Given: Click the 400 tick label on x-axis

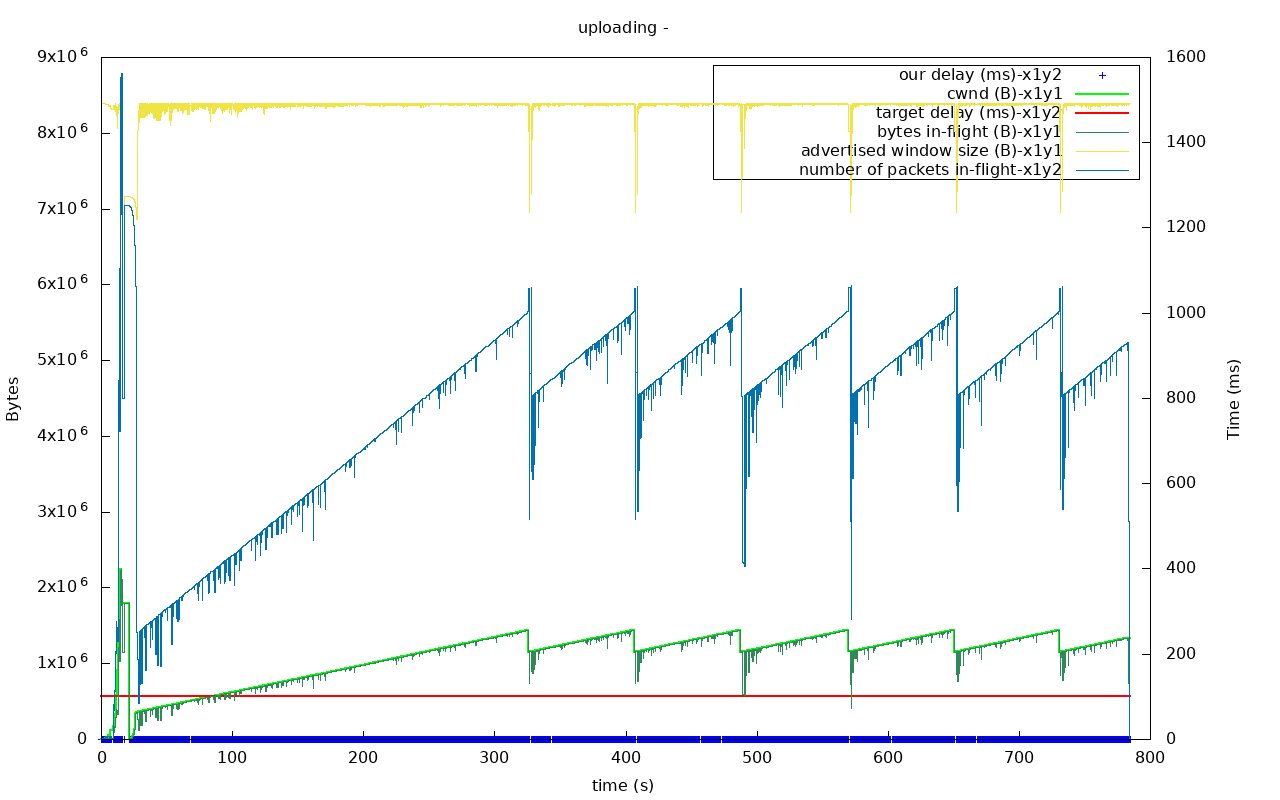Looking at the screenshot, I should pos(625,758).
